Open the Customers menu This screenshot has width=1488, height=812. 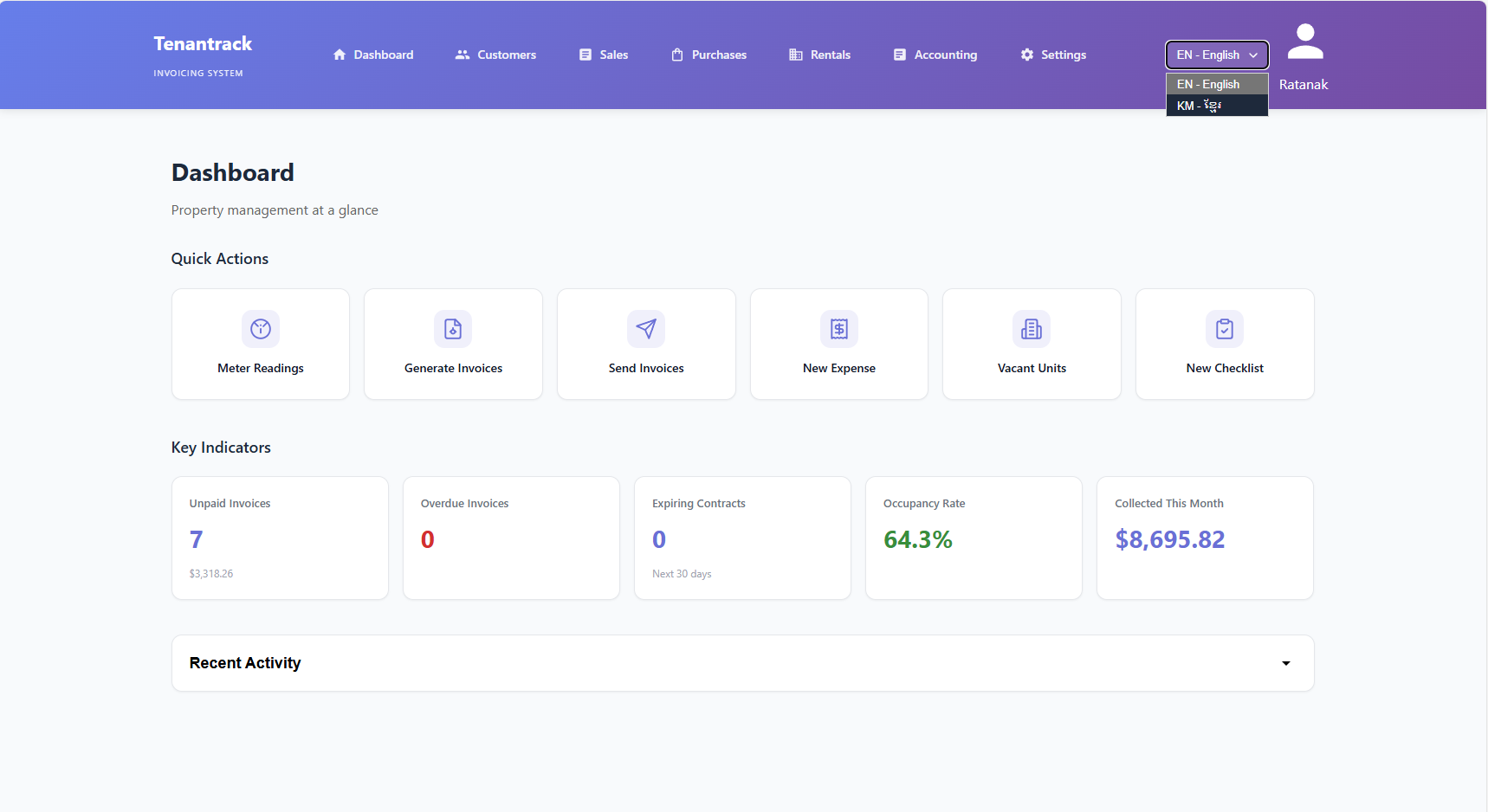[x=496, y=55]
